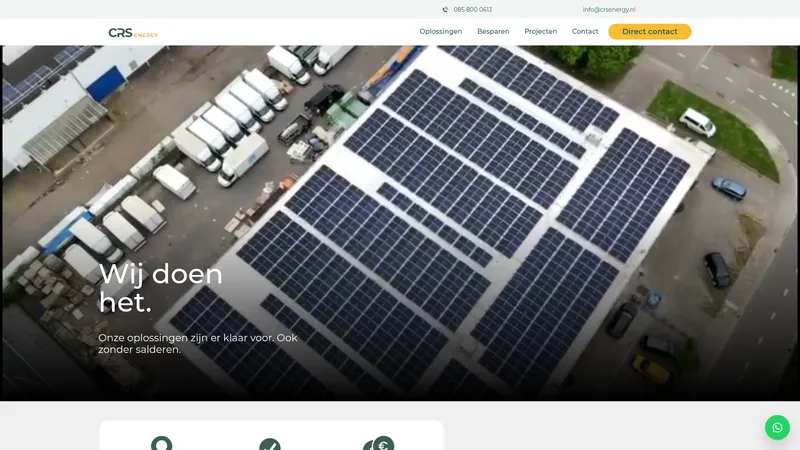This screenshot has width=800, height=450.
Task: Click the euro coin icon in the white card
Action: point(379,443)
